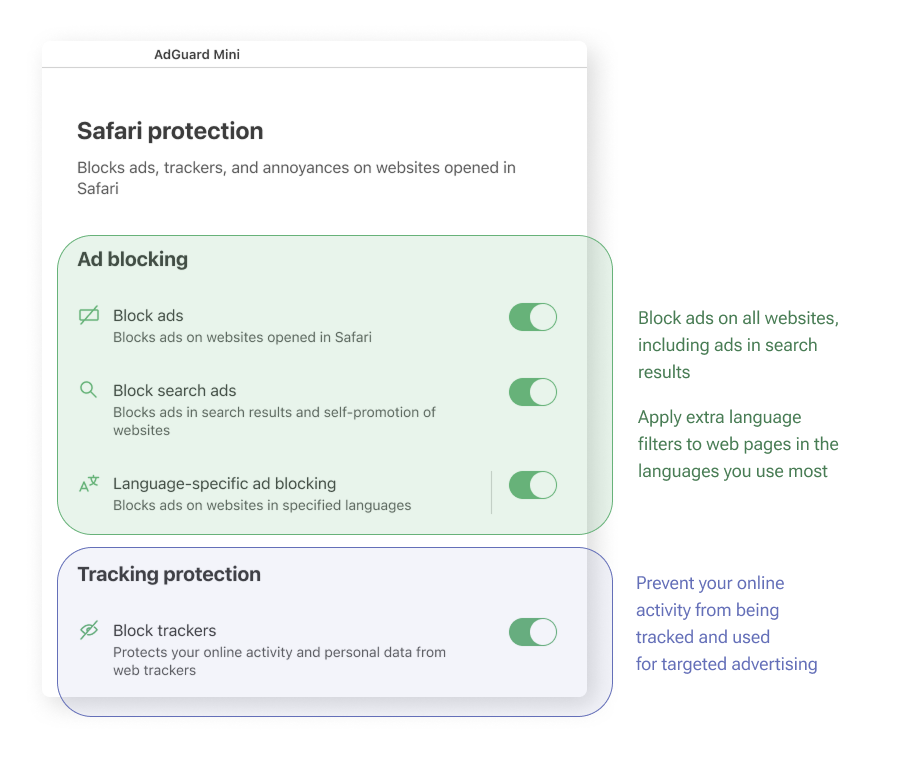
Task: Click the Block ads crossed-ad icon
Action: point(89,315)
